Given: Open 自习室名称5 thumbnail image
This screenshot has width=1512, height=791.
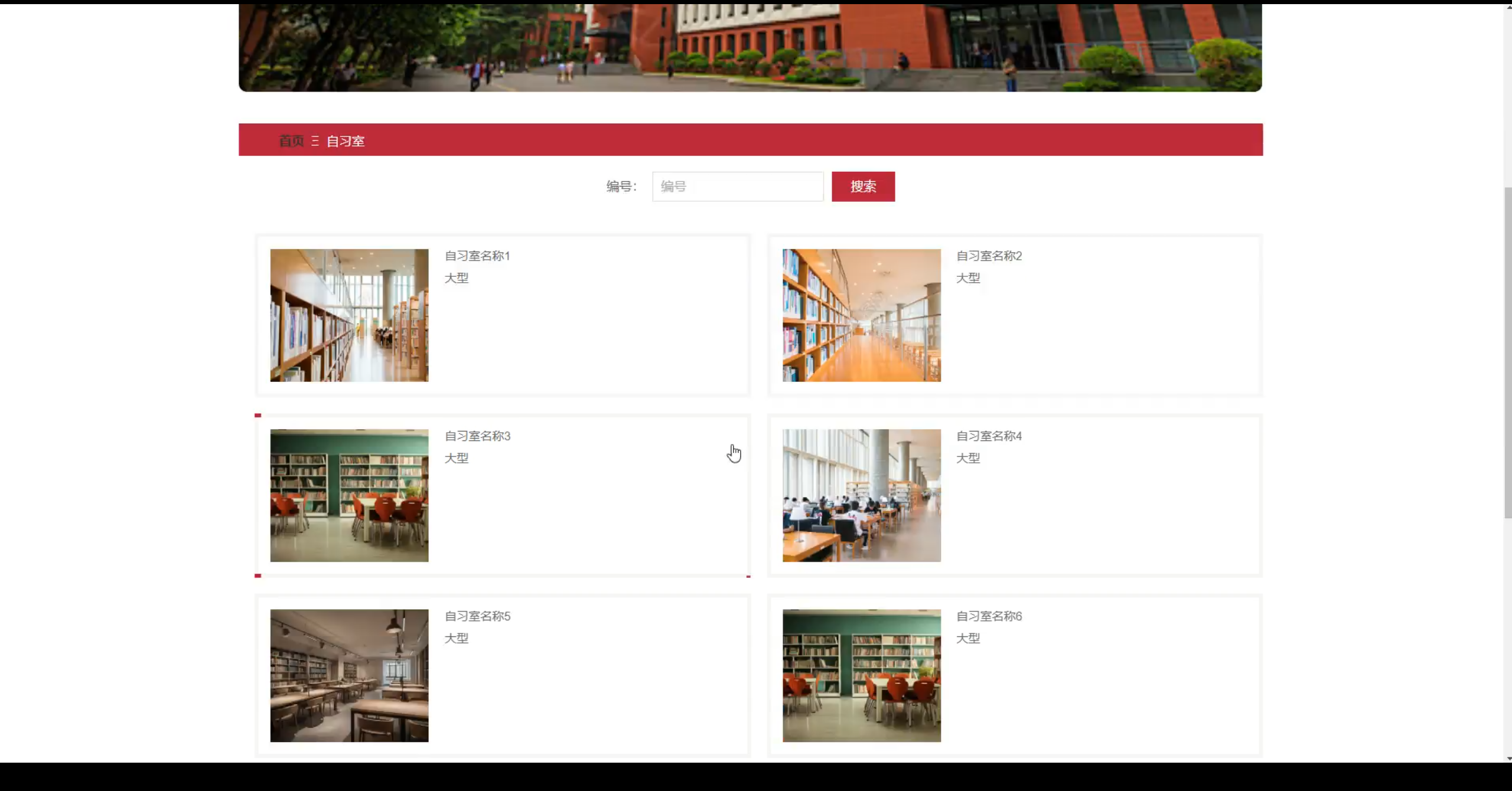Looking at the screenshot, I should pos(349,675).
